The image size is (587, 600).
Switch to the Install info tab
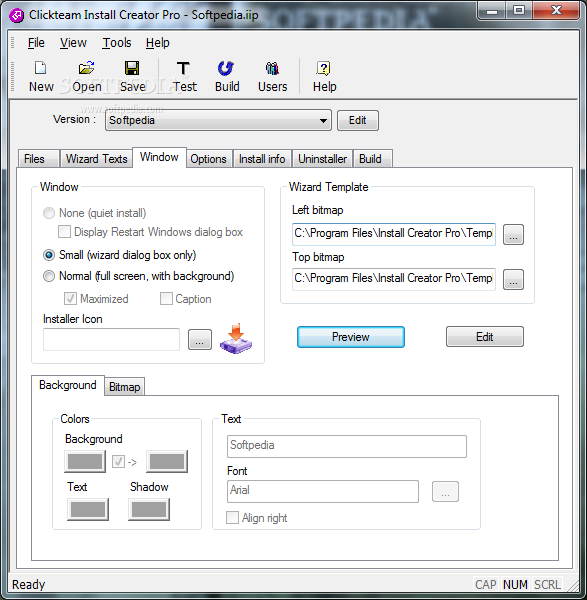(x=262, y=159)
